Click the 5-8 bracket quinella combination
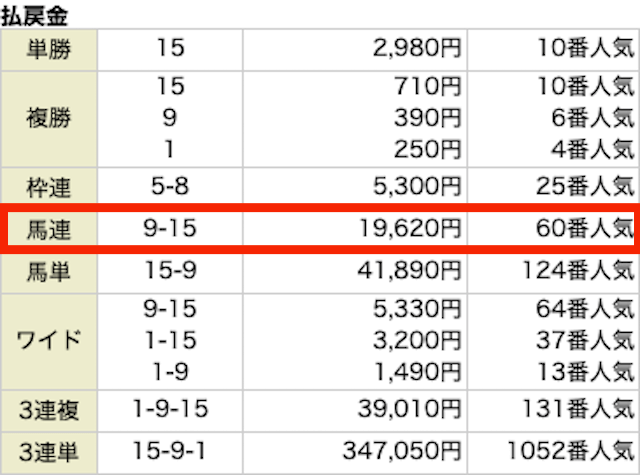Image resolution: width=640 pixels, height=475 pixels. click(170, 186)
